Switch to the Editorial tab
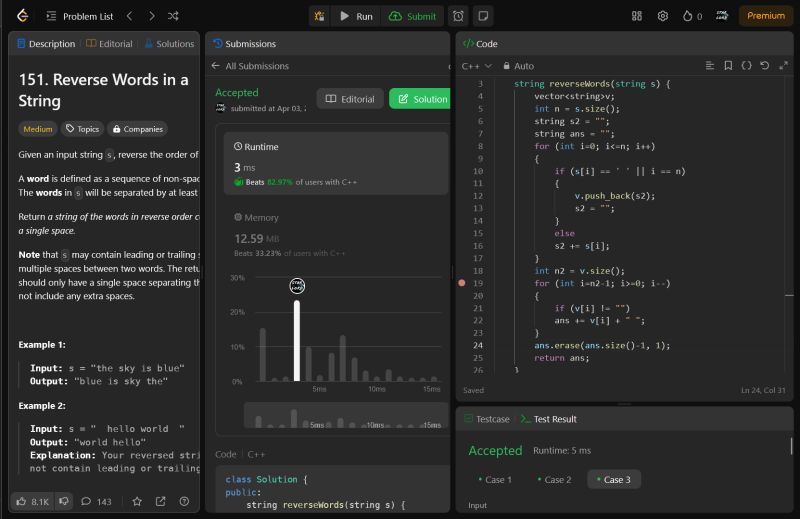 (x=109, y=44)
